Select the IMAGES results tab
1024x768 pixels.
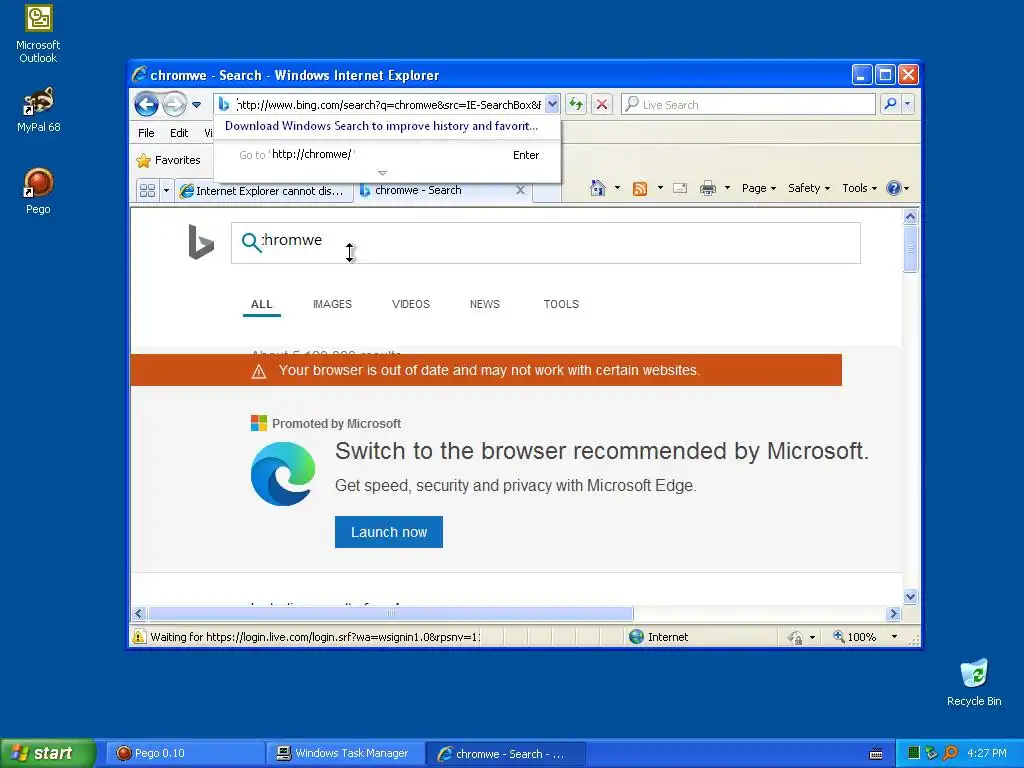click(x=332, y=304)
